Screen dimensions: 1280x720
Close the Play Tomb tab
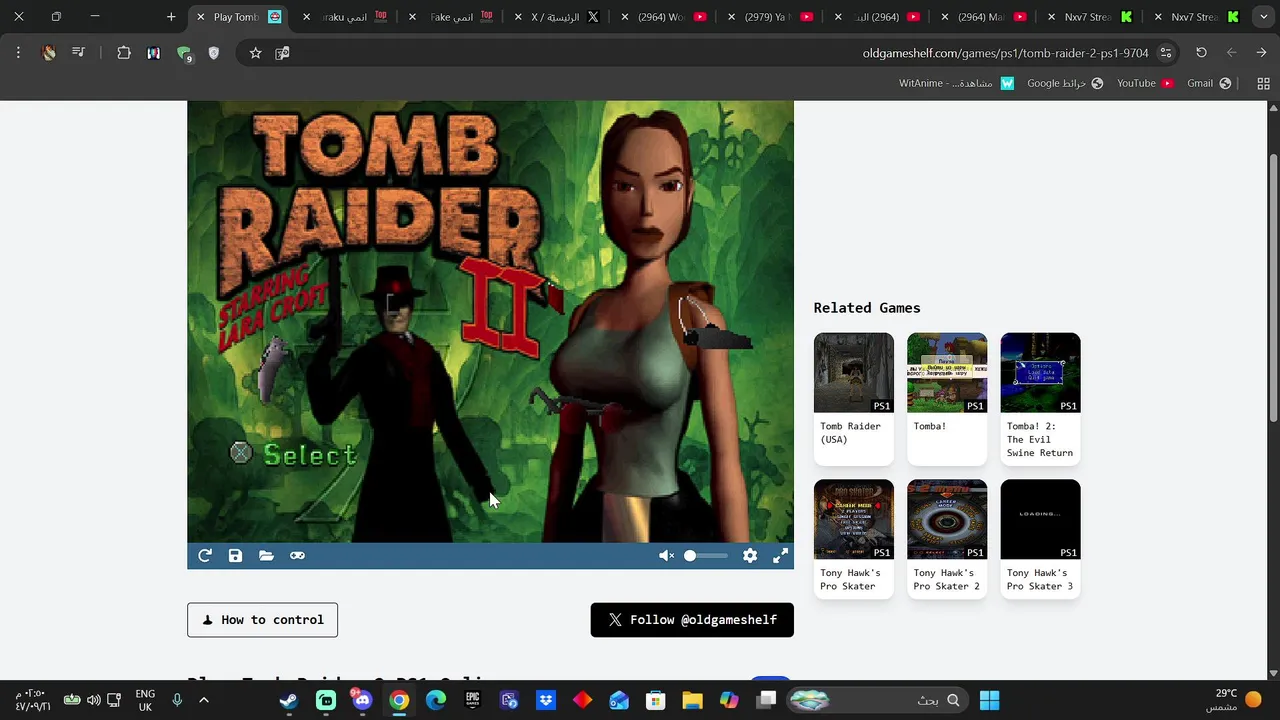(201, 17)
